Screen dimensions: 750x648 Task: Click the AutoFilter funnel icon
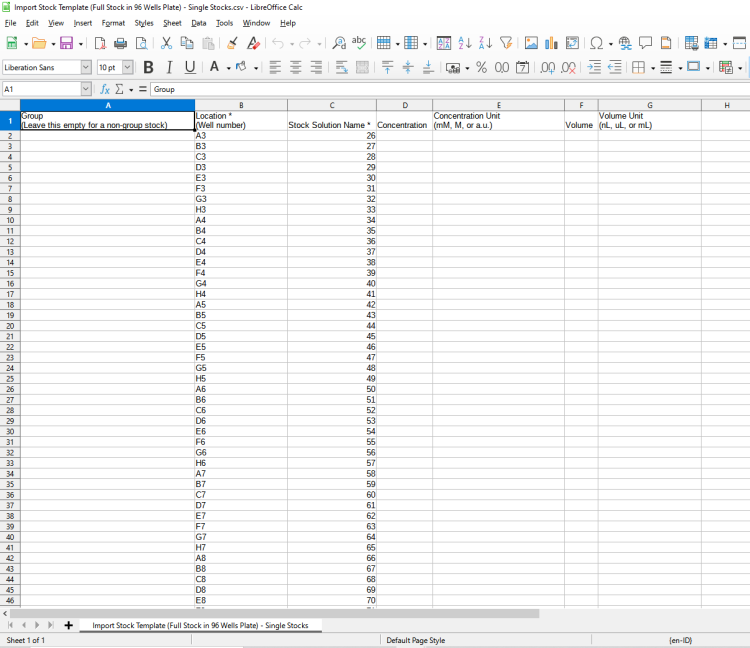[506, 43]
